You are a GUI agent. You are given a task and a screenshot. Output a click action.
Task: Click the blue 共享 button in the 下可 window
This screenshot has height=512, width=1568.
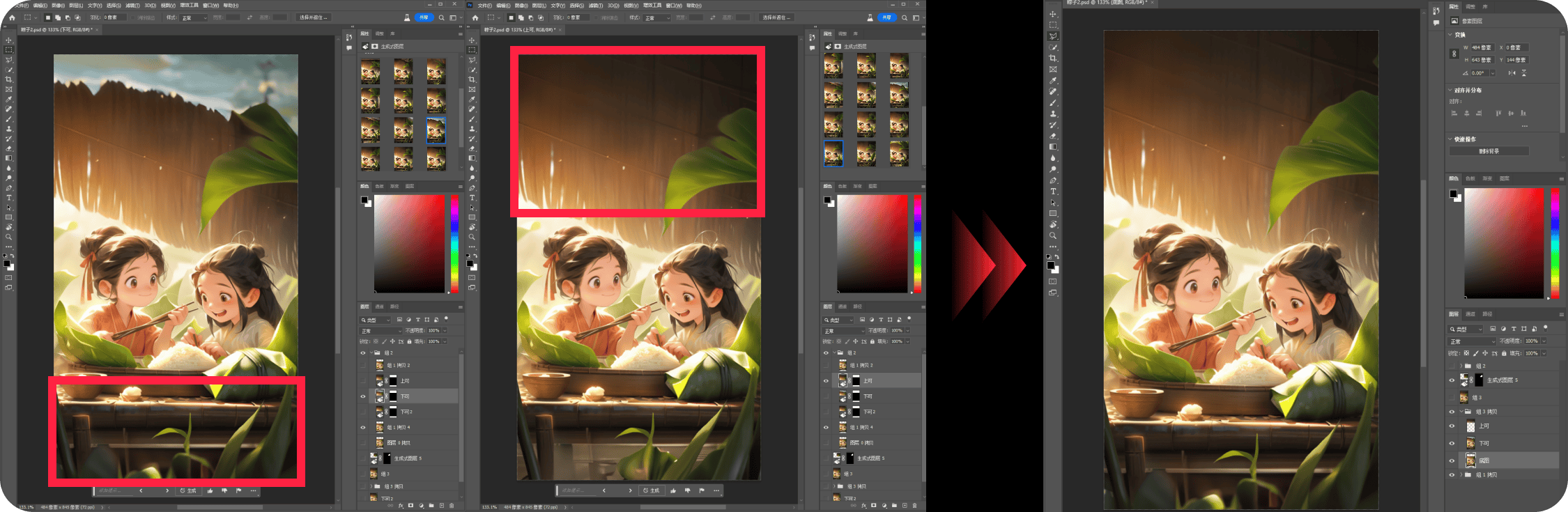click(424, 17)
